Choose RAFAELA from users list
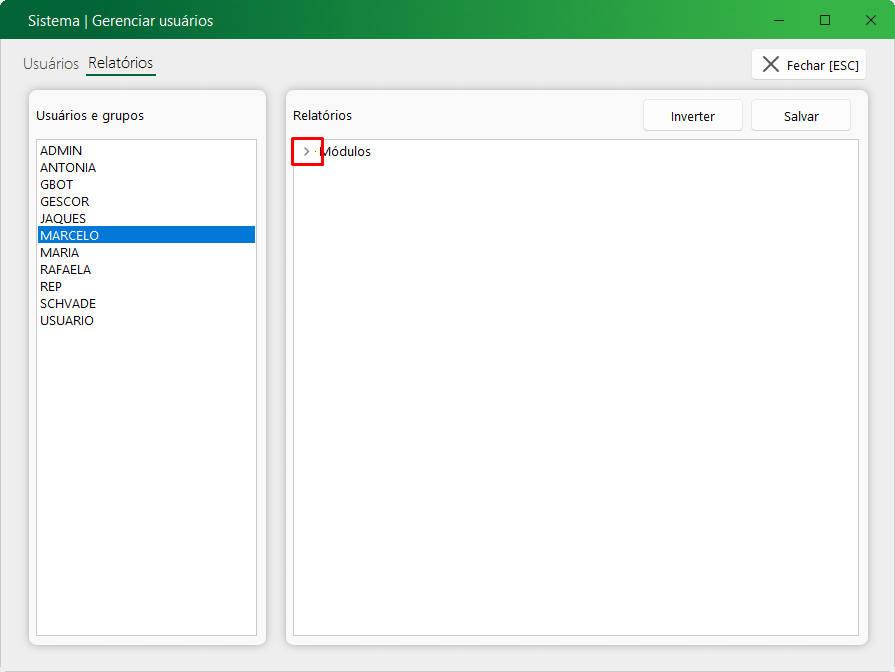 tap(65, 270)
